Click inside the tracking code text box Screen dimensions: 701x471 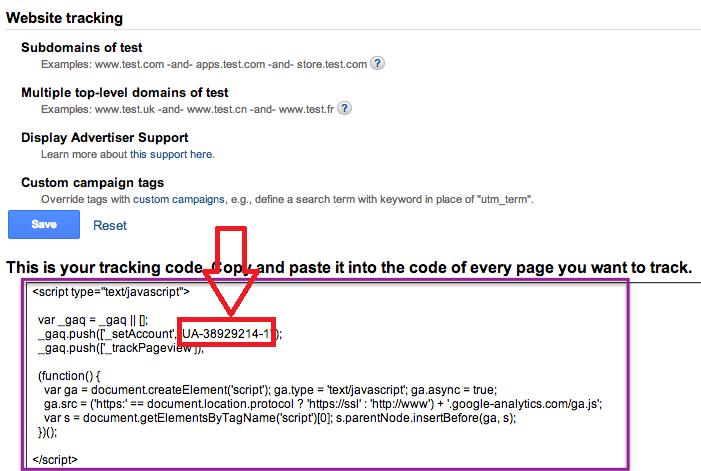tap(326, 375)
